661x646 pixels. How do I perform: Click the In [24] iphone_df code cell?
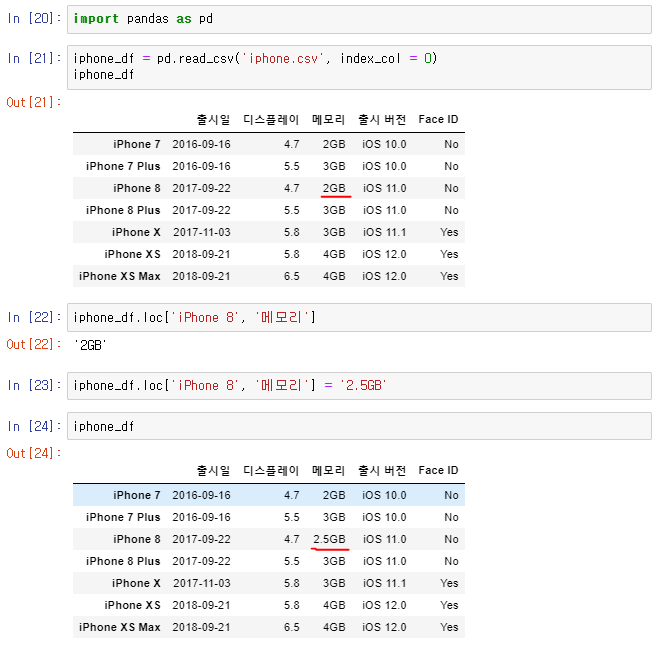click(359, 426)
